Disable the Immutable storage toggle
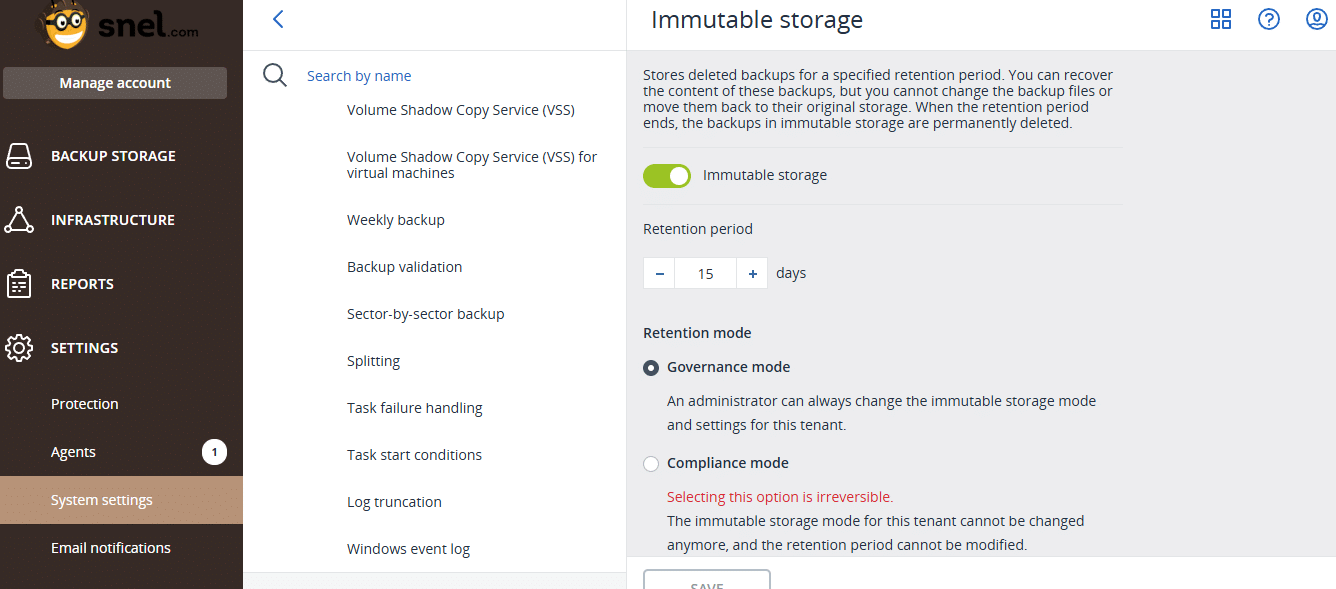Image resolution: width=1336 pixels, height=589 pixels. coord(667,176)
